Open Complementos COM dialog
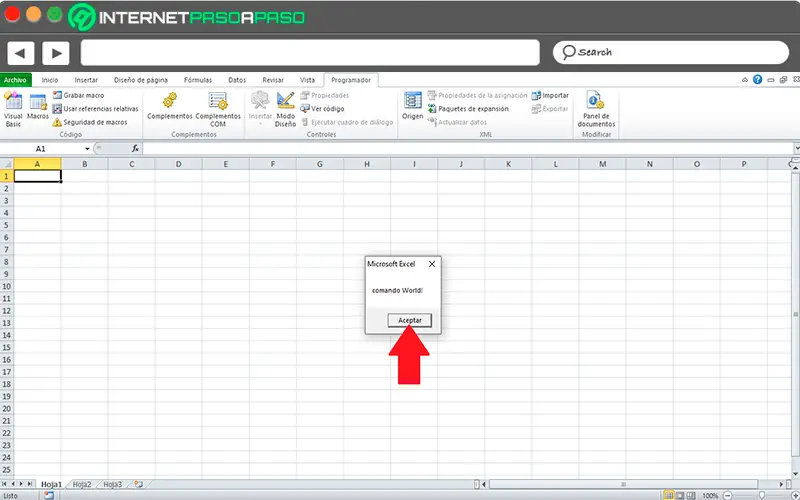This screenshot has width=800, height=500. 218,109
